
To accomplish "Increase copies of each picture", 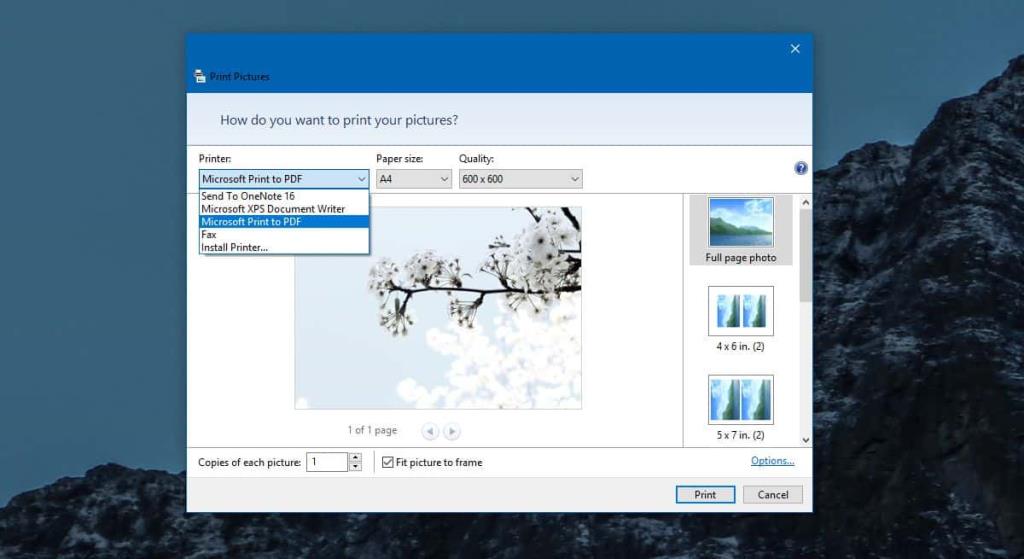I will pos(355,457).
